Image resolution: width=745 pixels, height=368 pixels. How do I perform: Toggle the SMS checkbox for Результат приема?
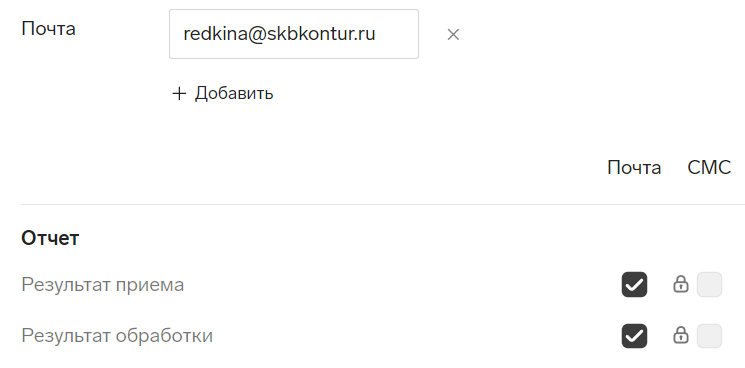tap(709, 284)
